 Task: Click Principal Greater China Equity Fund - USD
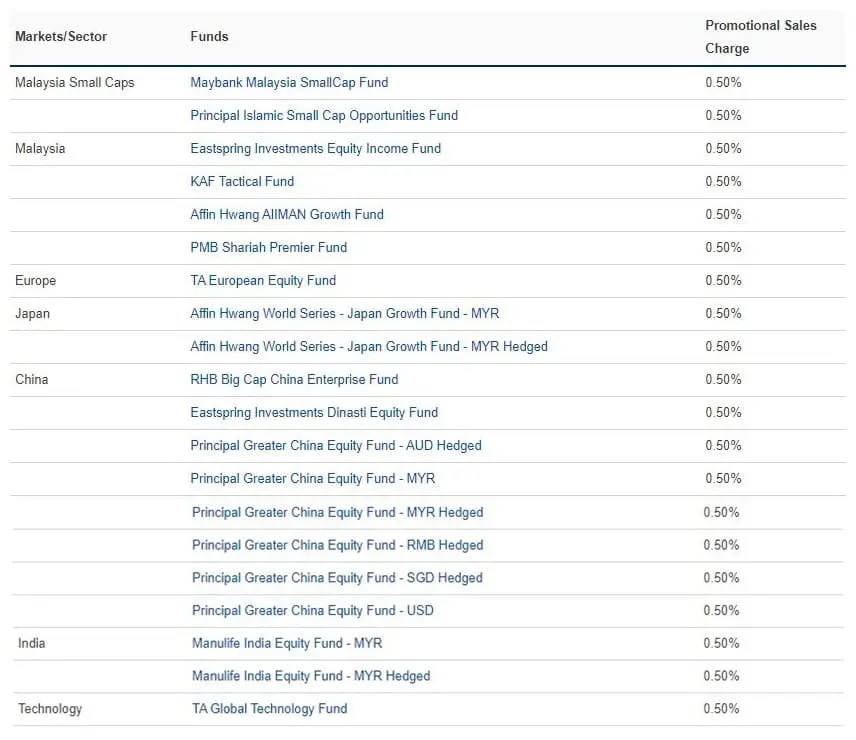click(313, 611)
